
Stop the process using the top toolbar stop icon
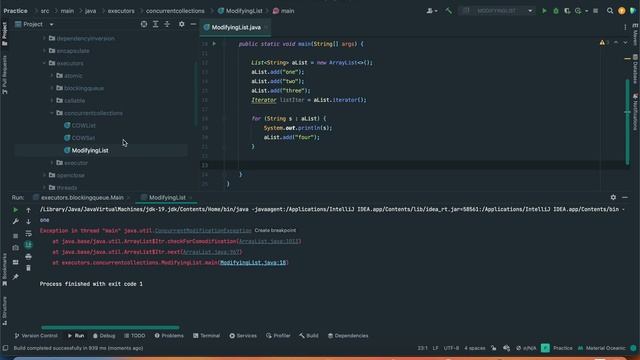click(x=596, y=11)
